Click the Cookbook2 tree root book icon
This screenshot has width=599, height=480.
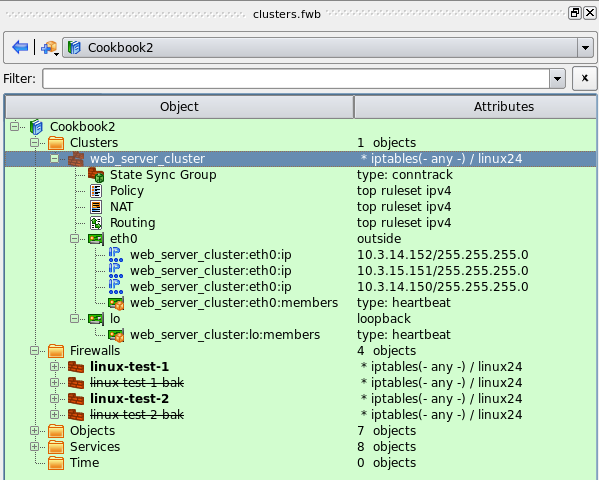pyautogui.click(x=36, y=127)
